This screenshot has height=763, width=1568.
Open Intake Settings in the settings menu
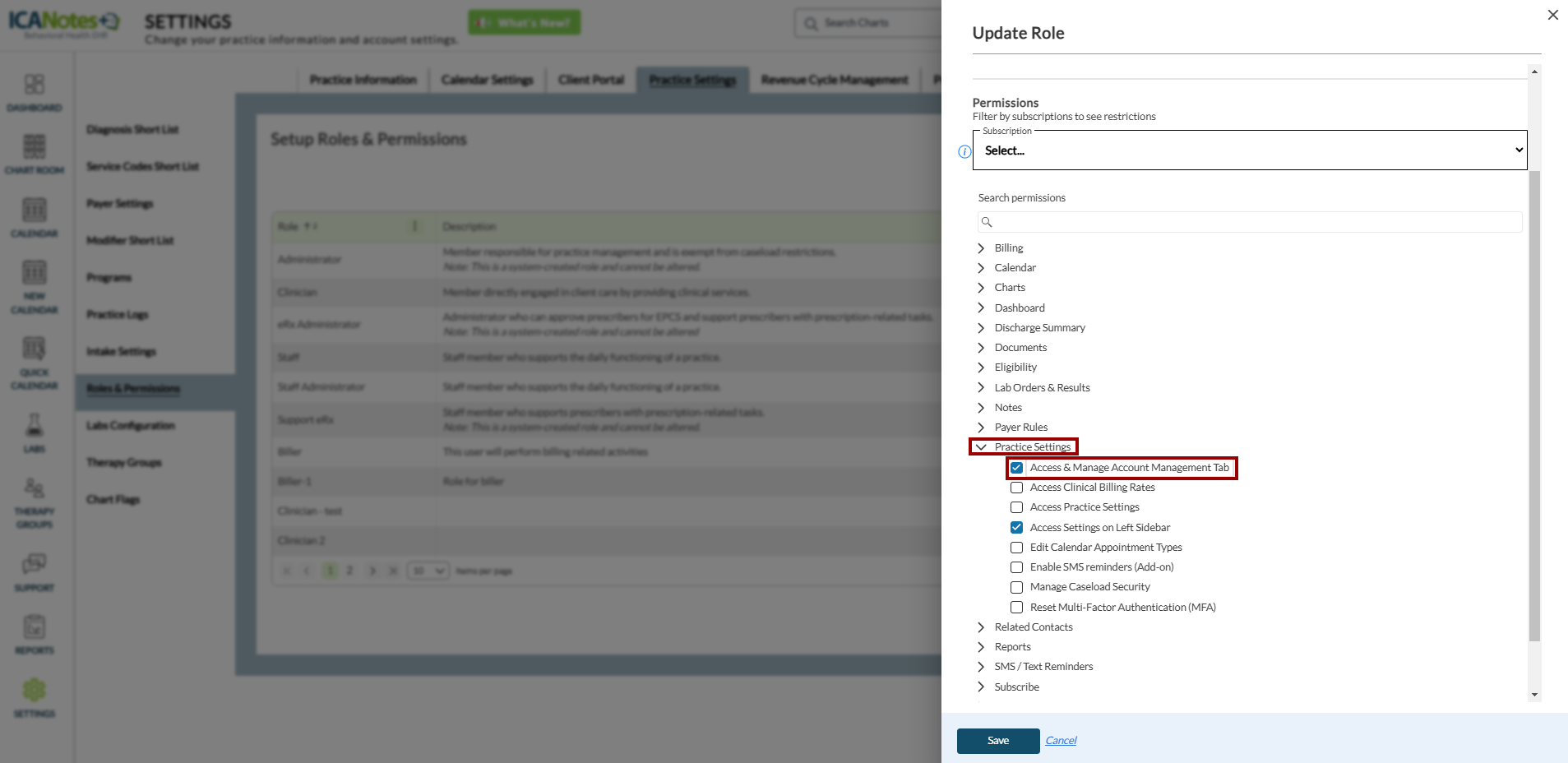tap(122, 352)
